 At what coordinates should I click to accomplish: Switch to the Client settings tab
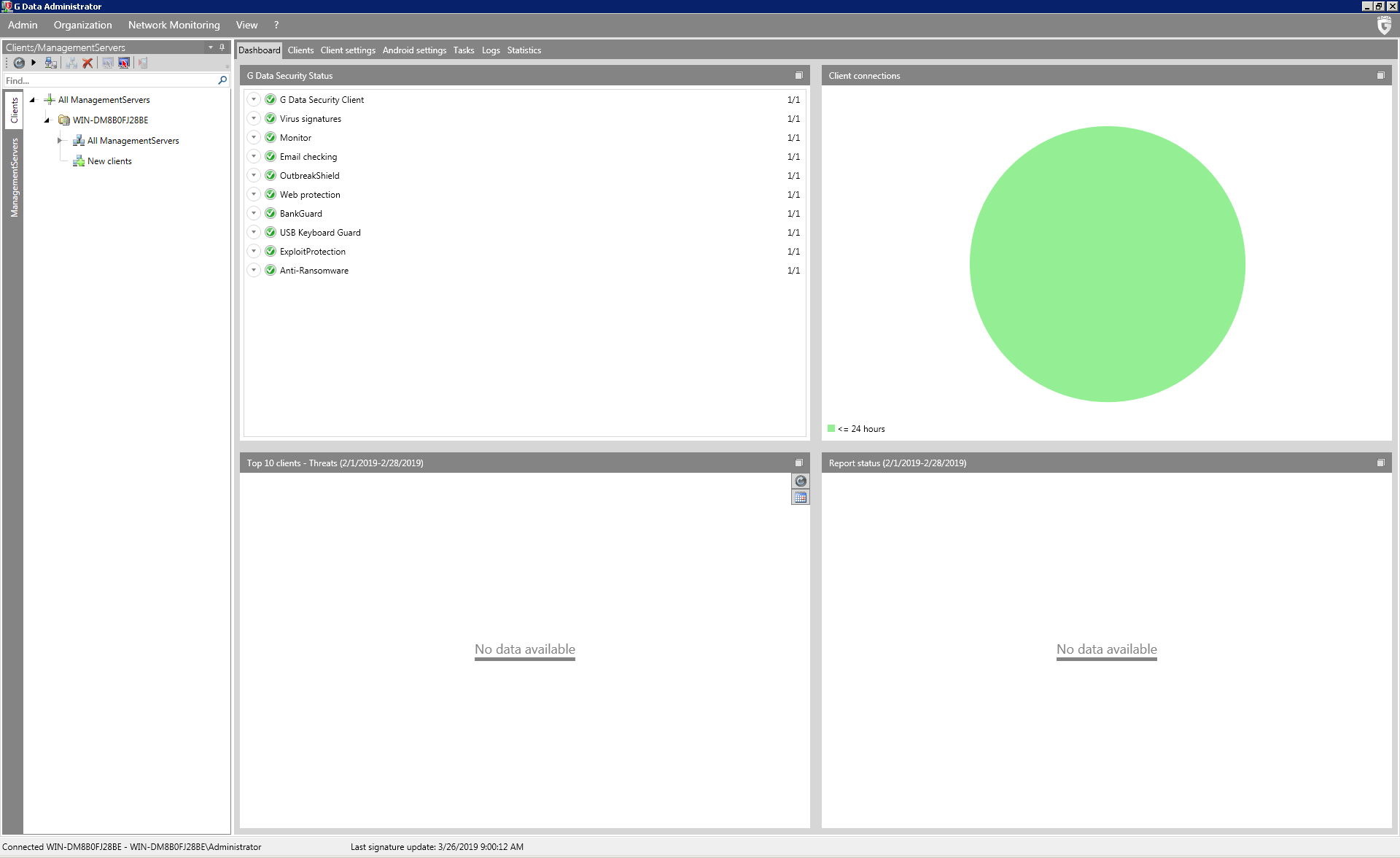pyautogui.click(x=348, y=50)
